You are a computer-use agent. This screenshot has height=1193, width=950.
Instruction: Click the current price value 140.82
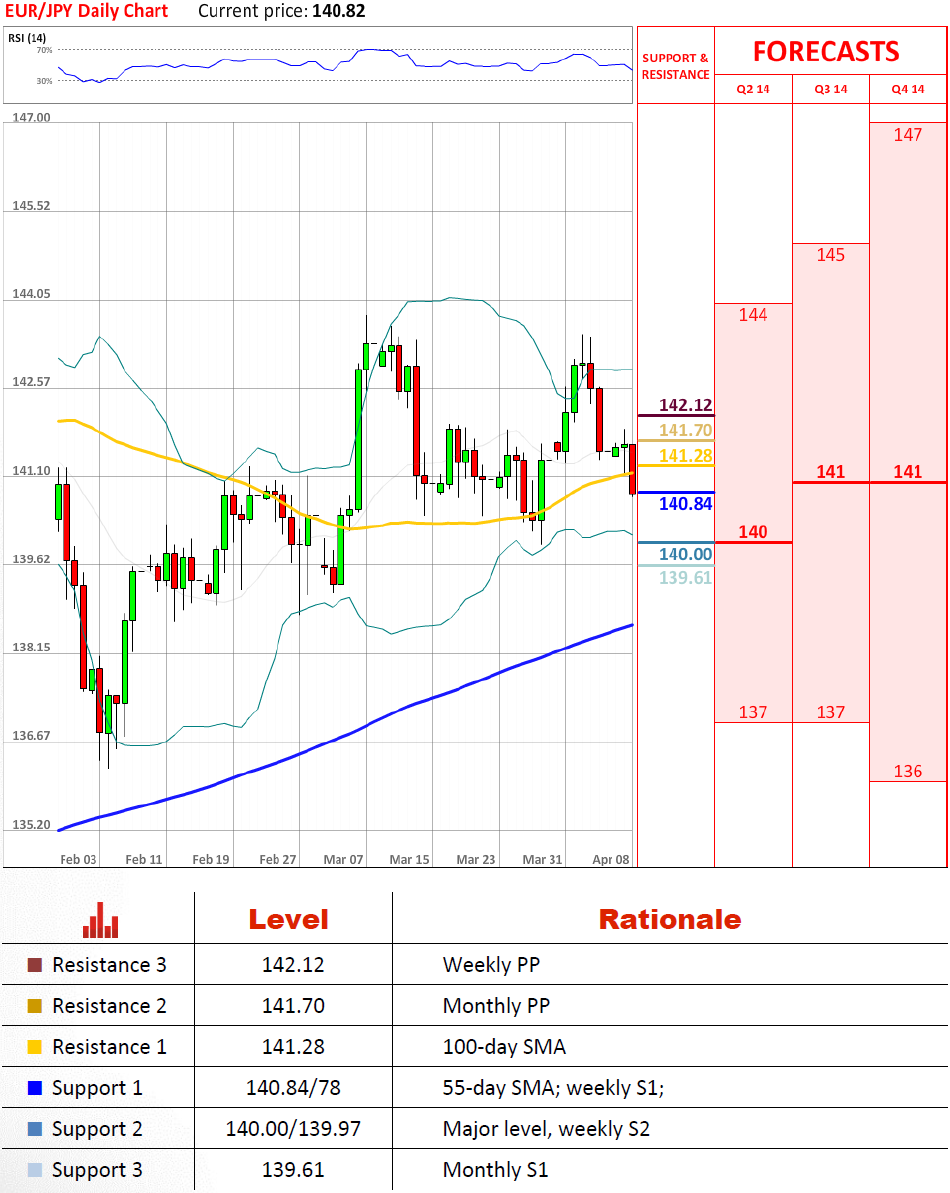[x=338, y=11]
